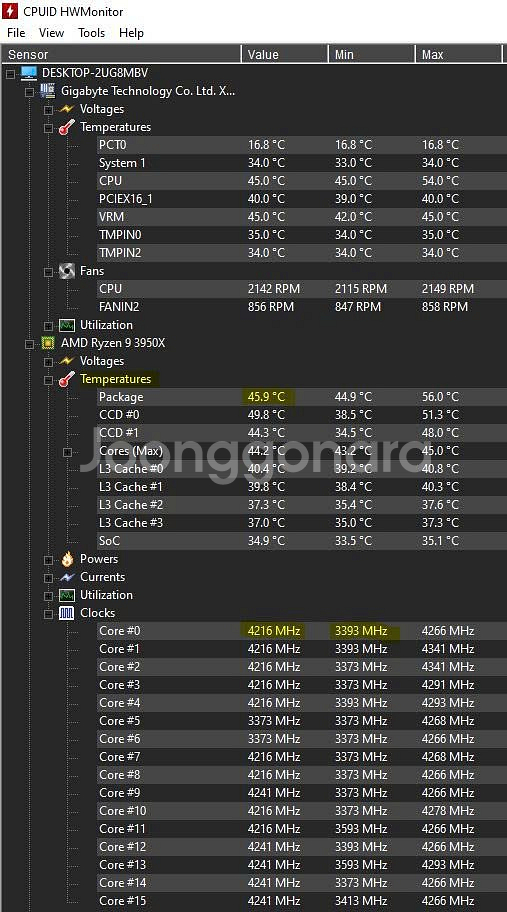Select the TMPIN0 row
507x912 pixels.
301,234
